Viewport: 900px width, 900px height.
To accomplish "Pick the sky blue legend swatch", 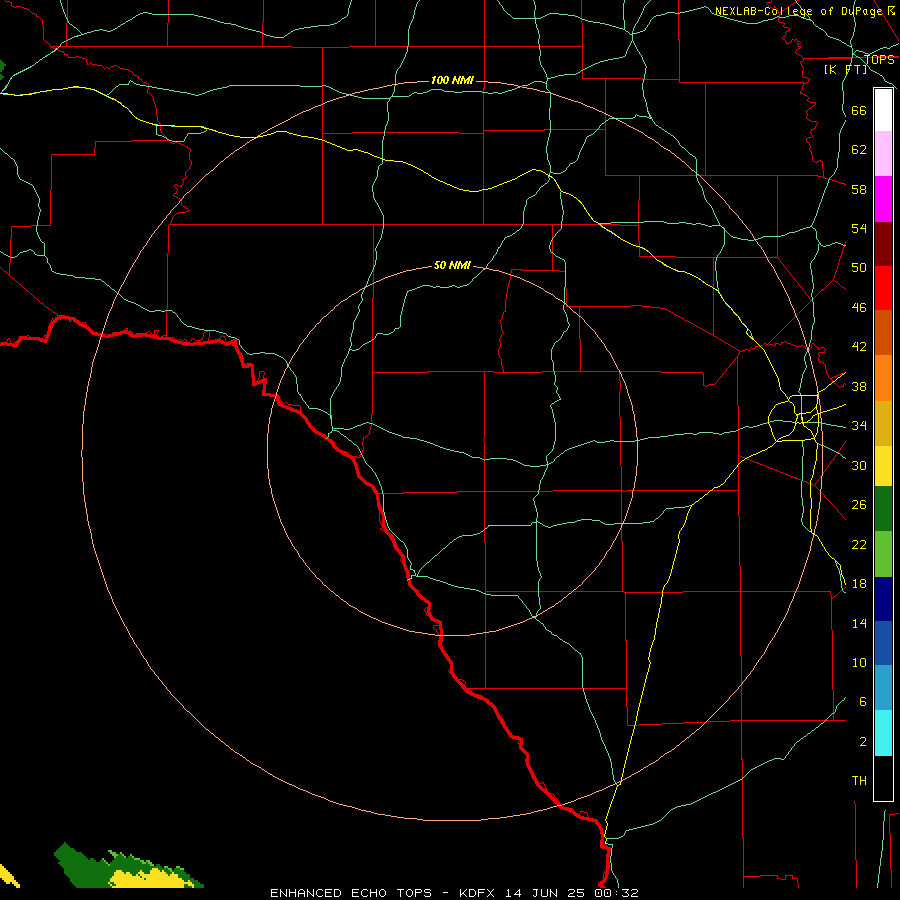I will pyautogui.click(x=883, y=687).
